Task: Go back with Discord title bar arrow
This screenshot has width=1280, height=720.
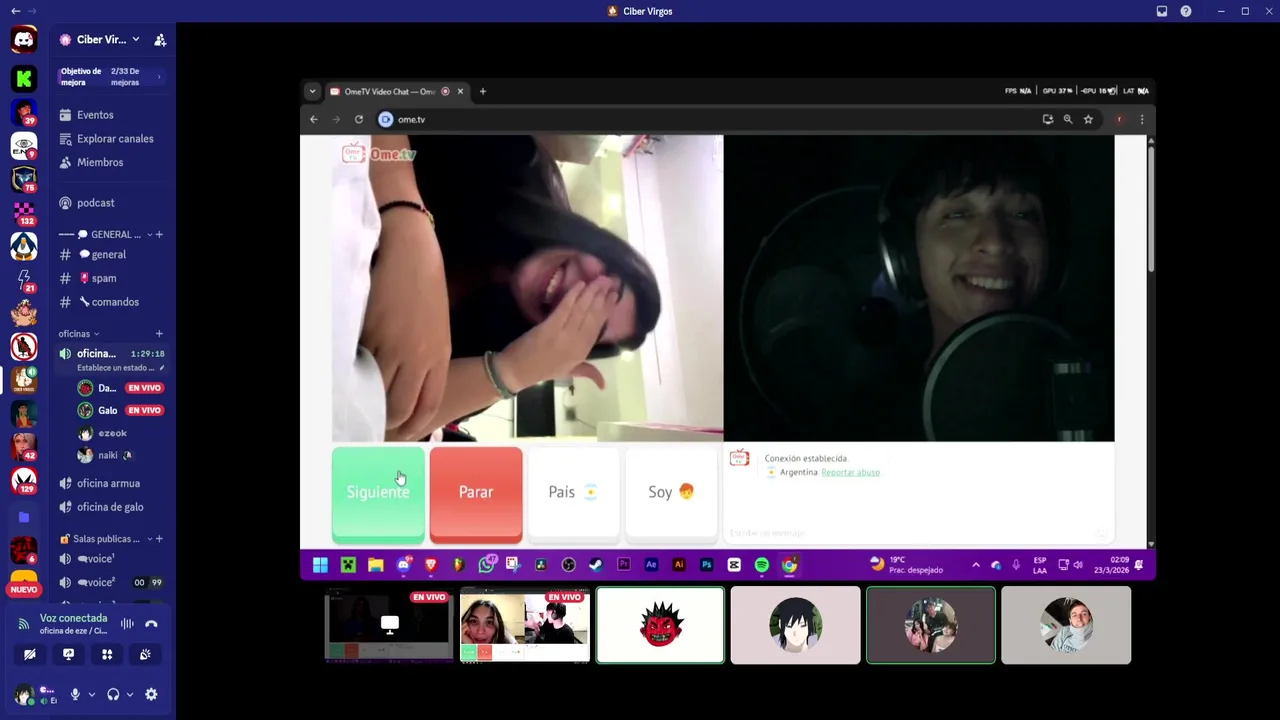Action: pyautogui.click(x=15, y=11)
